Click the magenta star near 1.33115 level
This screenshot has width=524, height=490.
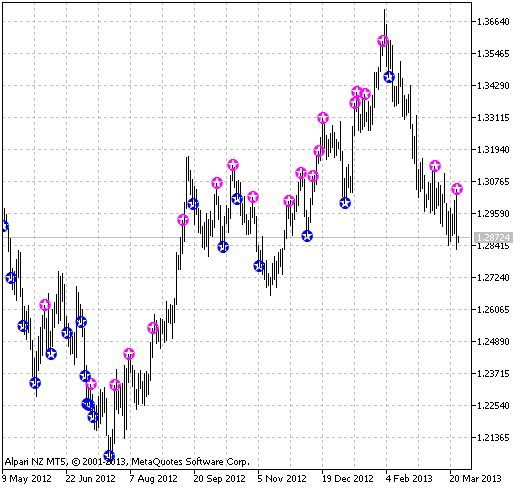tap(323, 118)
